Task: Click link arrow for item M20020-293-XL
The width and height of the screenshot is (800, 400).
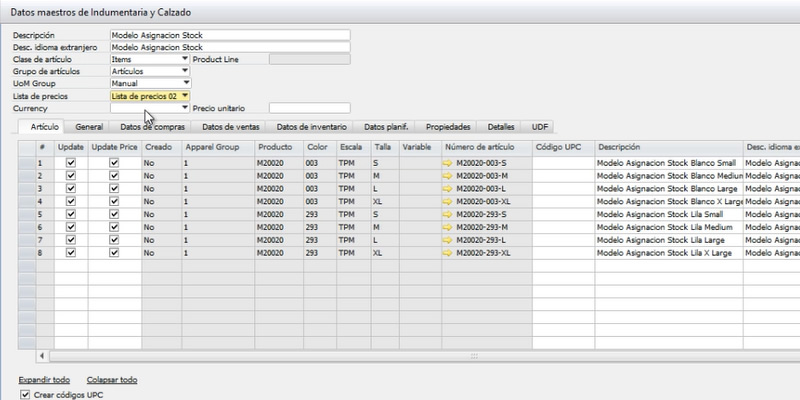Action: click(x=447, y=252)
